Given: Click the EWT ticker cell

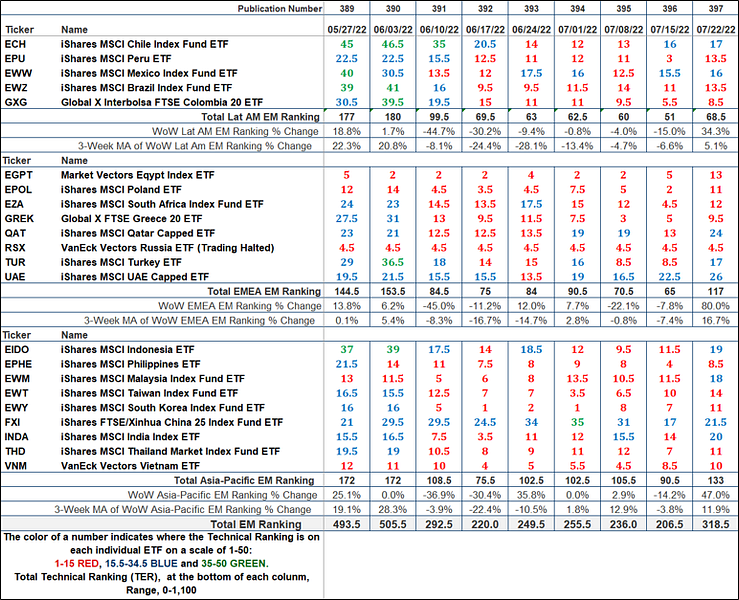Looking at the screenshot, I should point(16,394).
